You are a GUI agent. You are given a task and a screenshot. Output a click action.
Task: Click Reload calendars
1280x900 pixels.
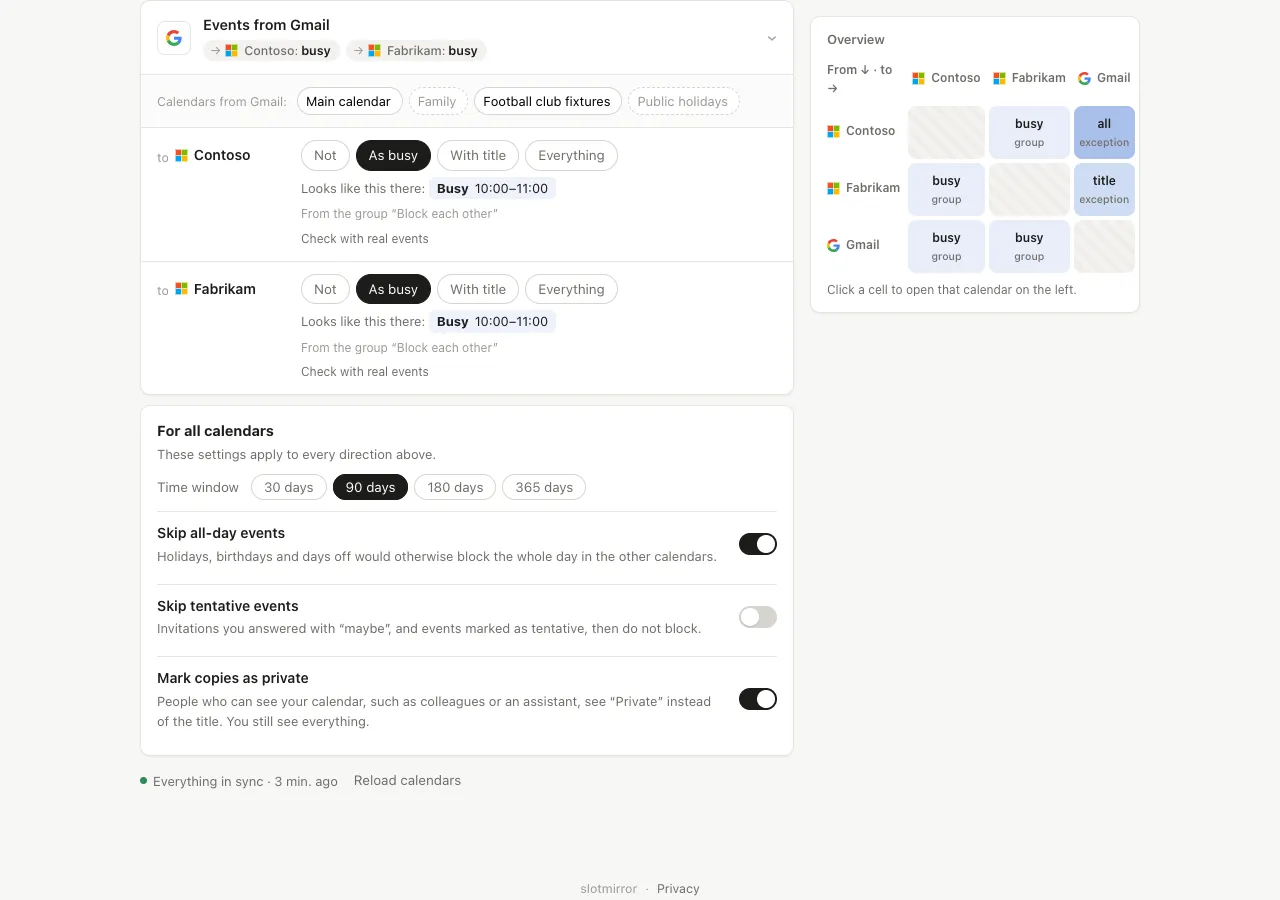tap(407, 780)
